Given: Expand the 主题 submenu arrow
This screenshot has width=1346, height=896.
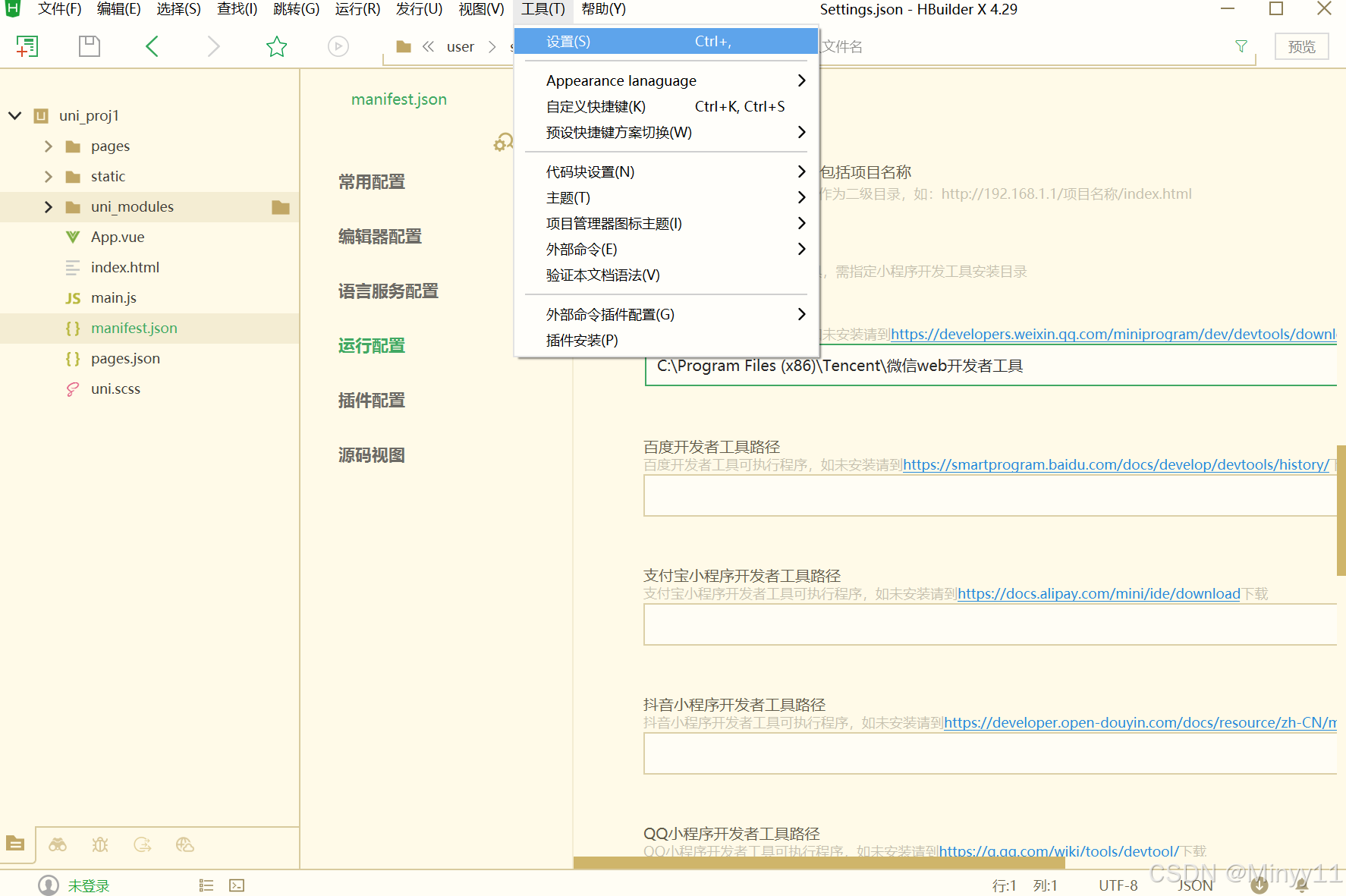Looking at the screenshot, I should point(801,197).
